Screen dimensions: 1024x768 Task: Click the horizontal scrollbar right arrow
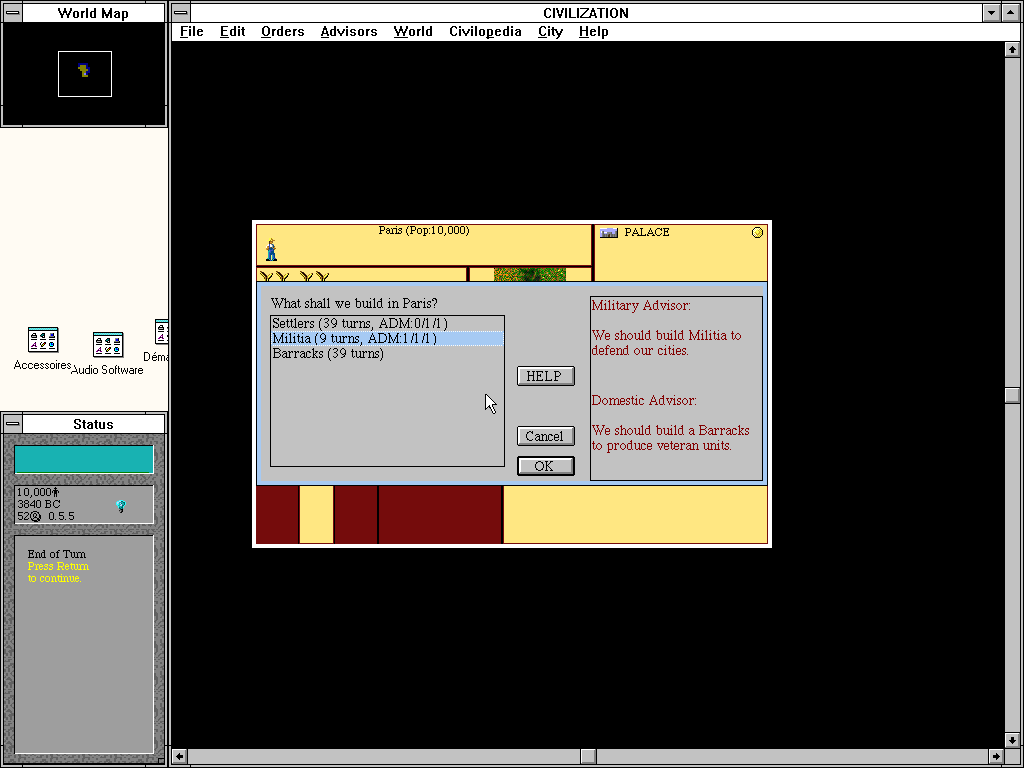[x=996, y=757]
